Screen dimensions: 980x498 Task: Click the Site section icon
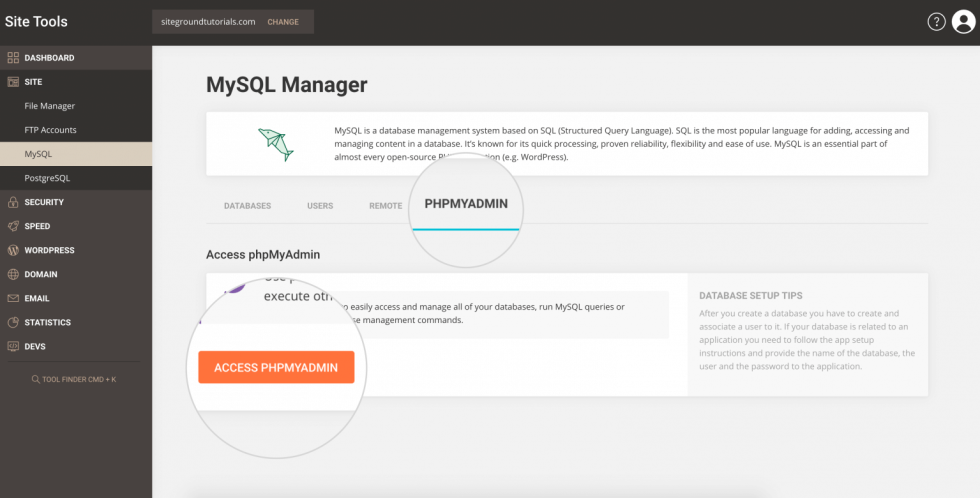point(13,82)
